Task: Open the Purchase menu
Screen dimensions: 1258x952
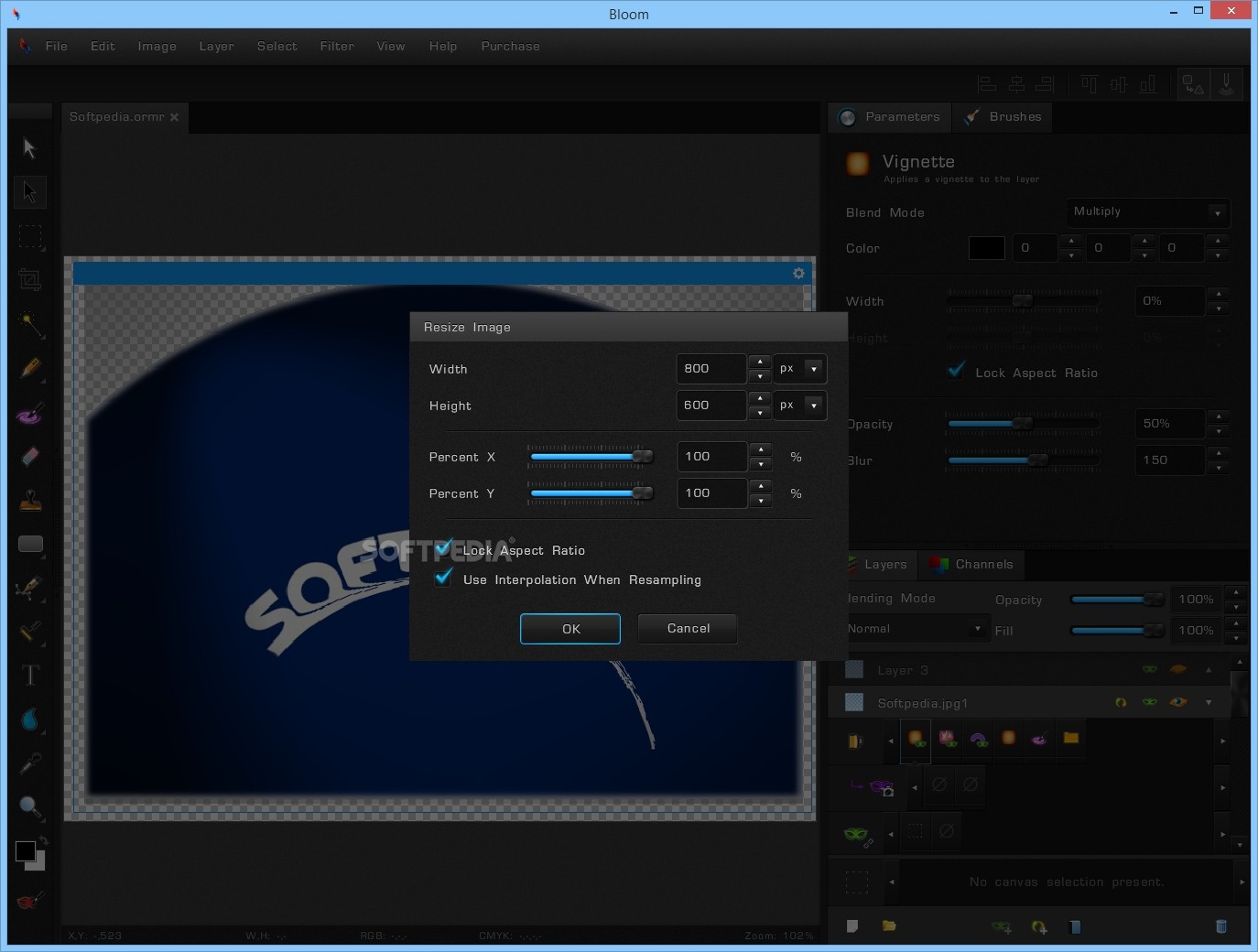Action: 510,46
